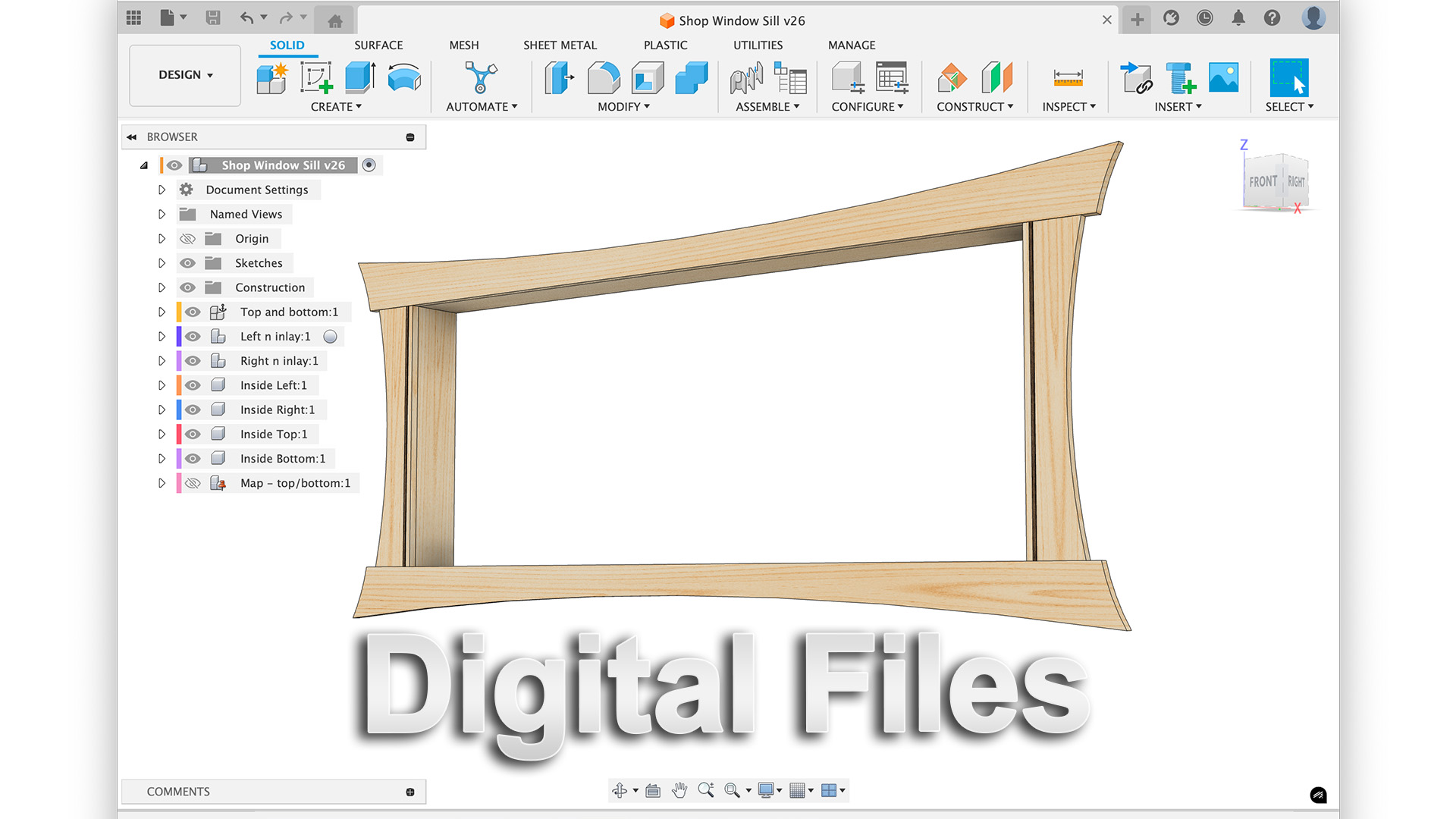Image resolution: width=1456 pixels, height=819 pixels.
Task: Click the Orbit navigation icon
Action: (x=620, y=791)
